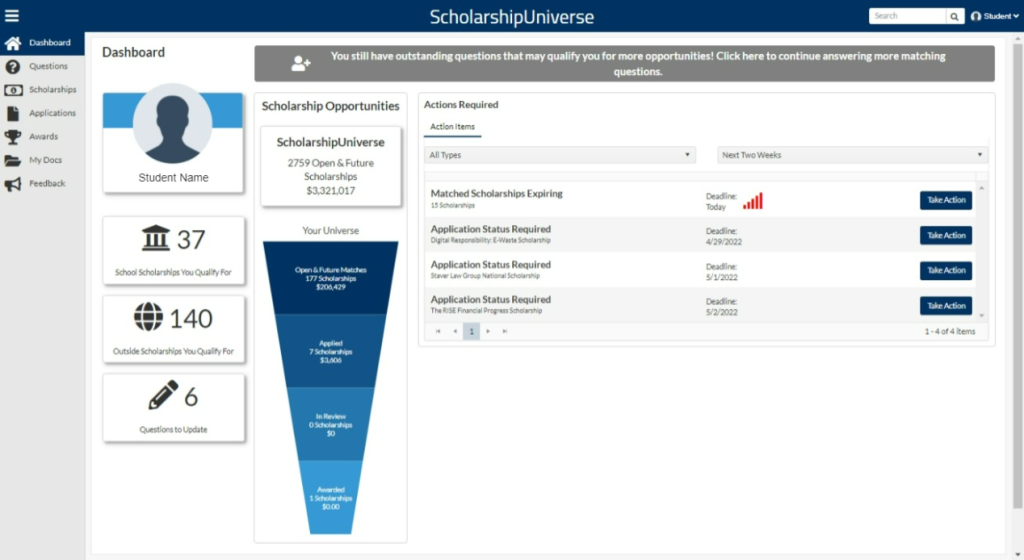The width and height of the screenshot is (1024, 560).
Task: Click the pencil icon for questions to update
Action: pos(163,395)
